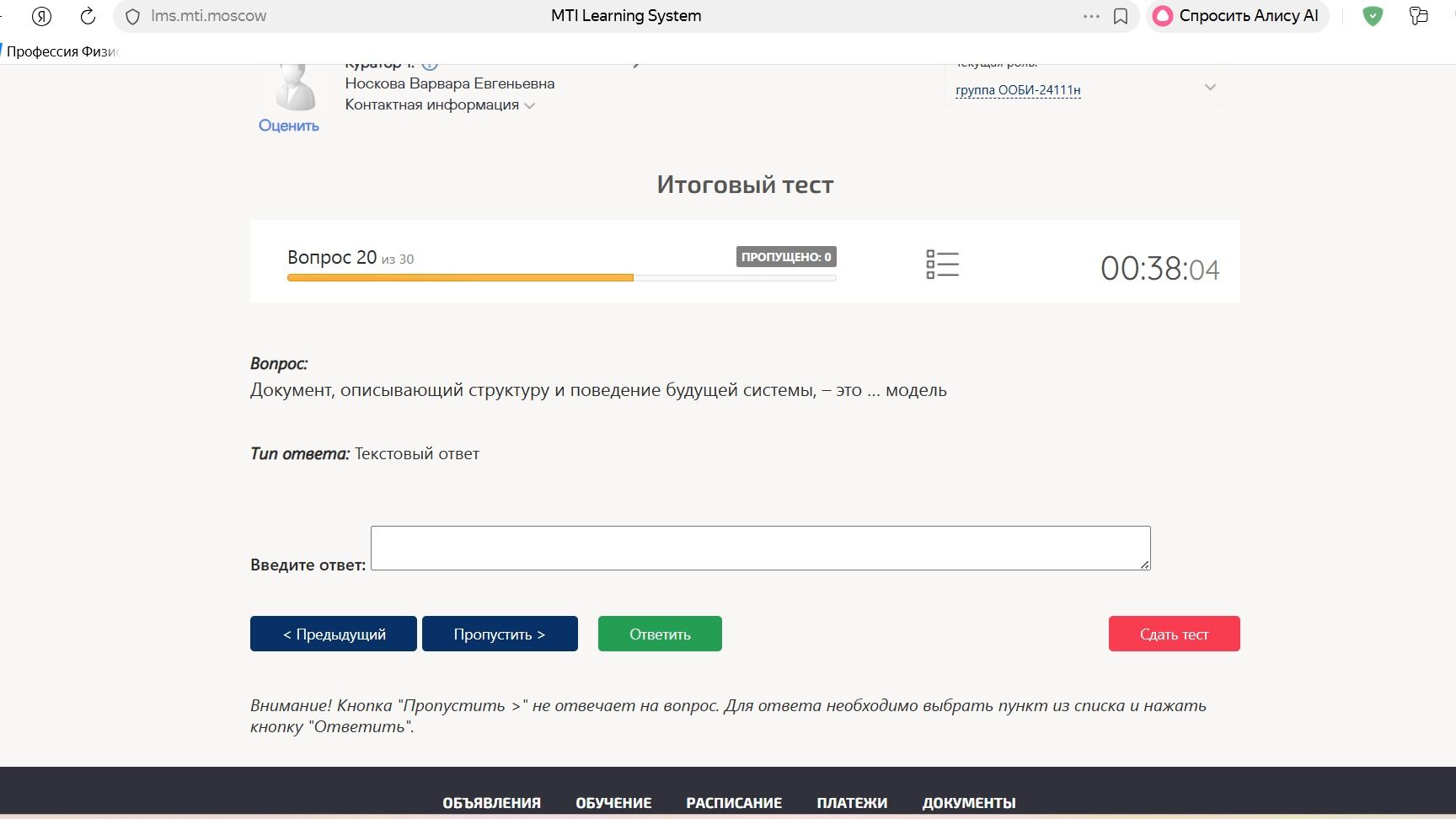Viewport: 1456px width, 819px height.
Task: Click the Оценить link under avatar
Action: click(x=289, y=126)
